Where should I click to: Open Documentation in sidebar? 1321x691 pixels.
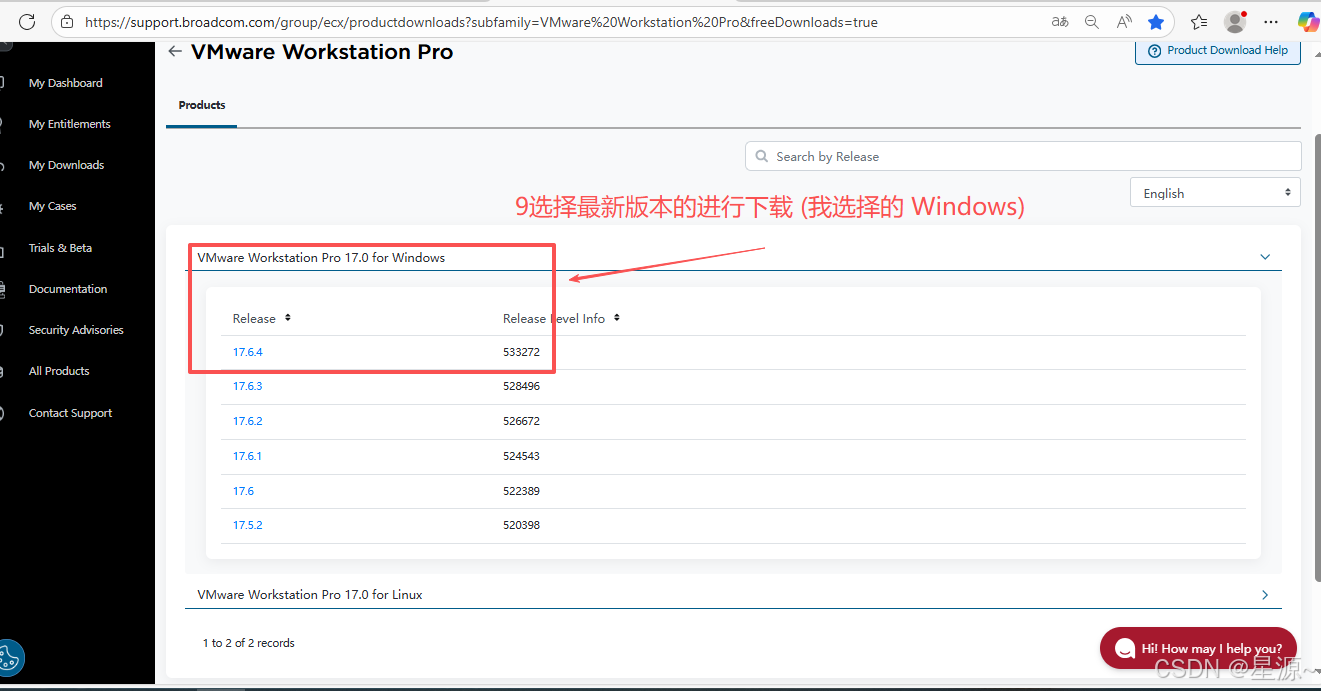68,289
